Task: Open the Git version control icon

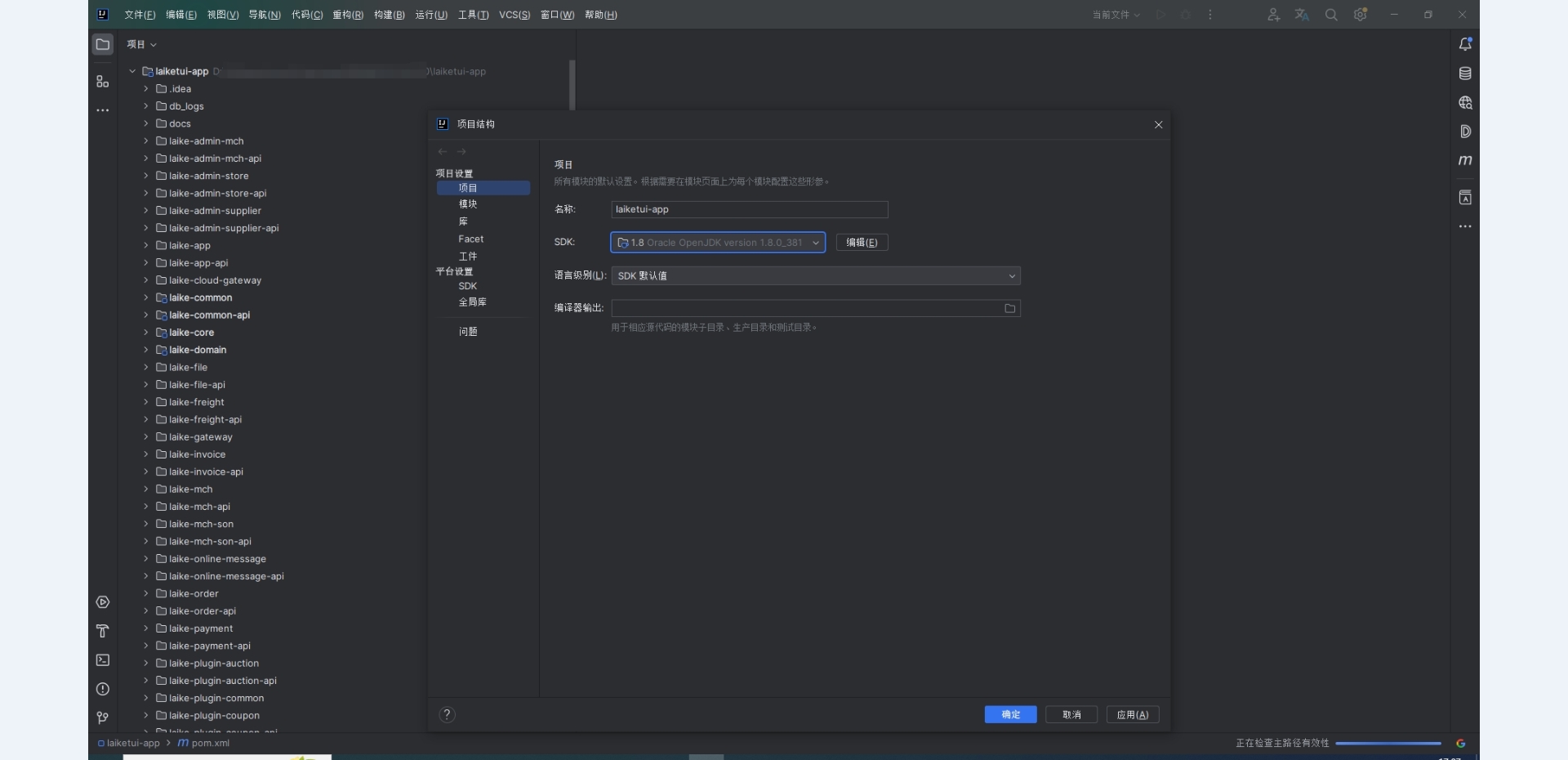Action: tap(103, 718)
